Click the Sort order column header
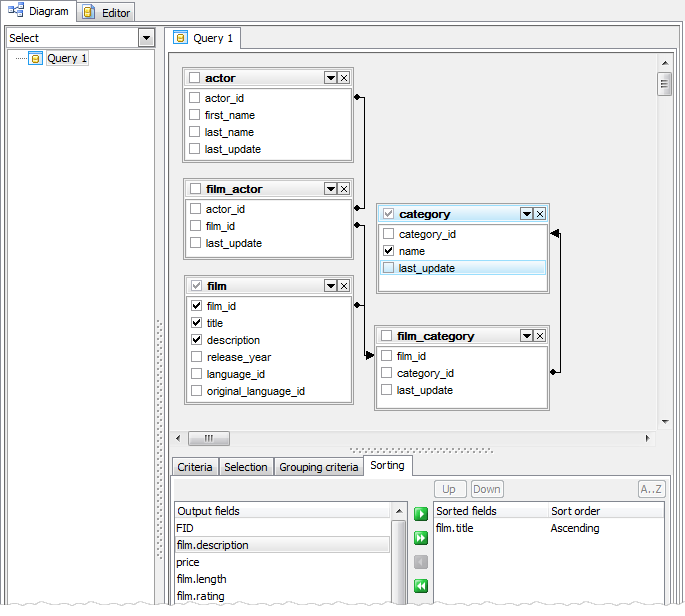This screenshot has height=616, width=685. coord(606,511)
